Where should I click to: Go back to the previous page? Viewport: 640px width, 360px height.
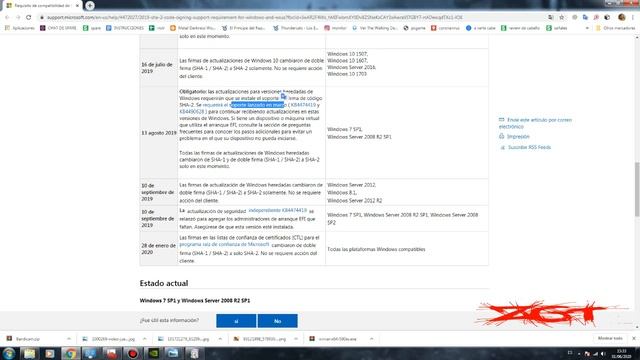click(7, 18)
